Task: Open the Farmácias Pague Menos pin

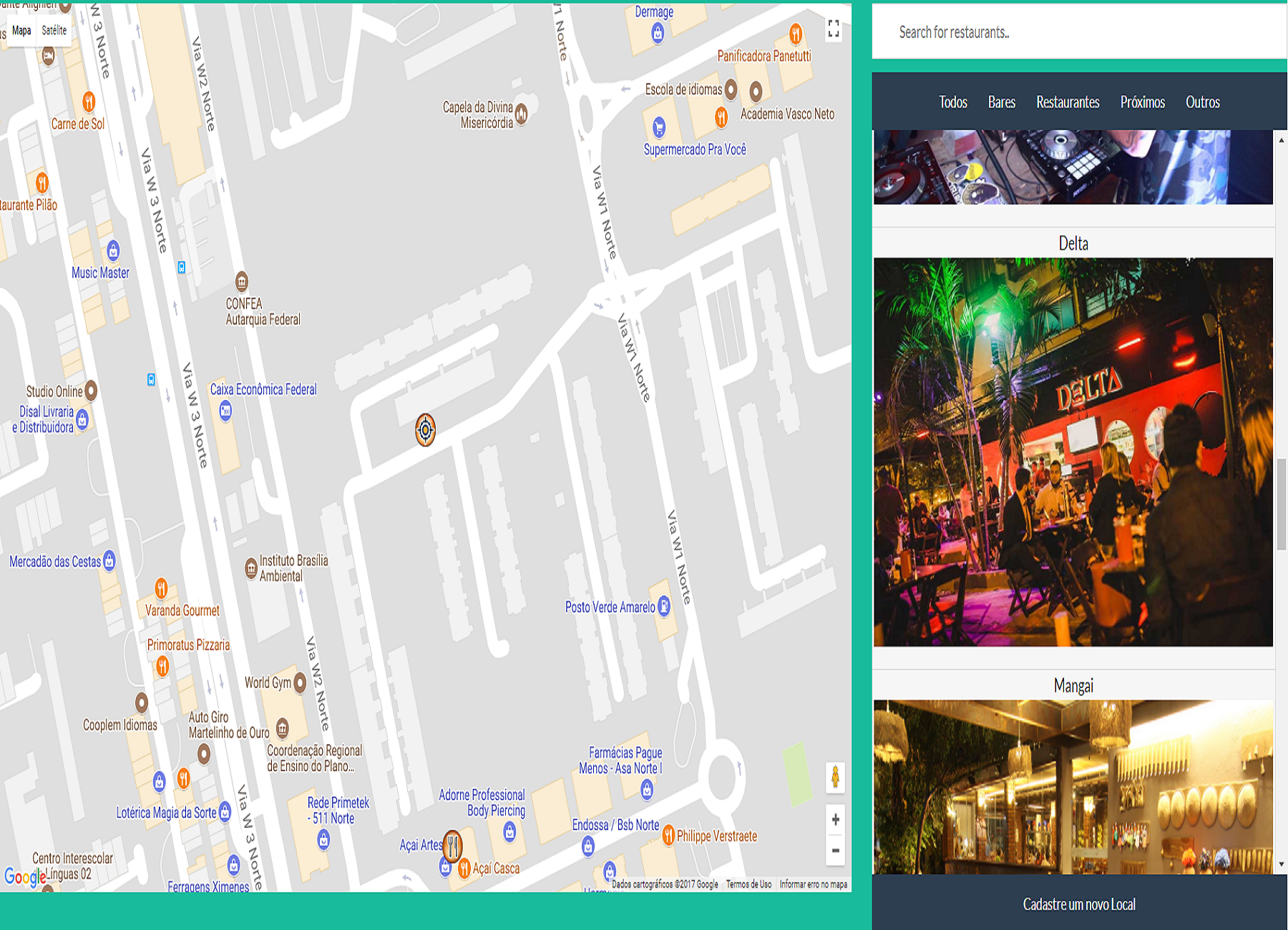Action: (x=647, y=789)
